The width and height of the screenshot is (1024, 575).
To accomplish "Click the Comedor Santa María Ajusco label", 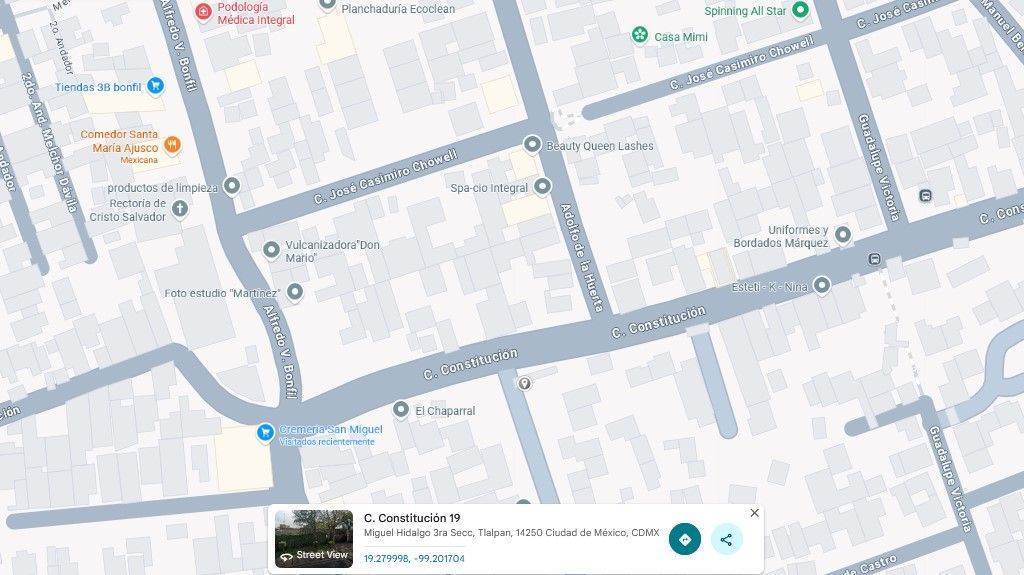I will pos(119,141).
